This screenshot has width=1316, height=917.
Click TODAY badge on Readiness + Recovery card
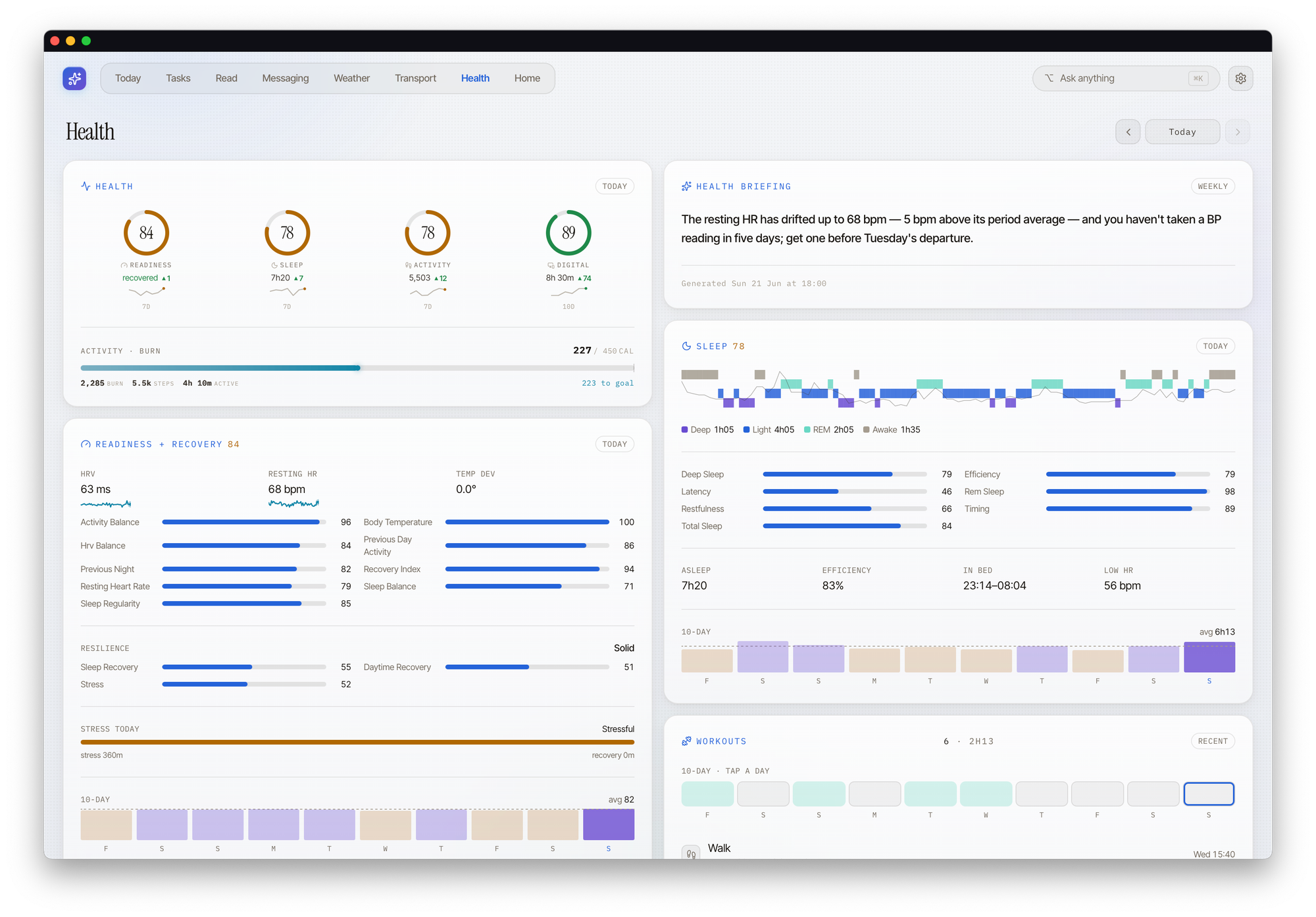(x=615, y=444)
